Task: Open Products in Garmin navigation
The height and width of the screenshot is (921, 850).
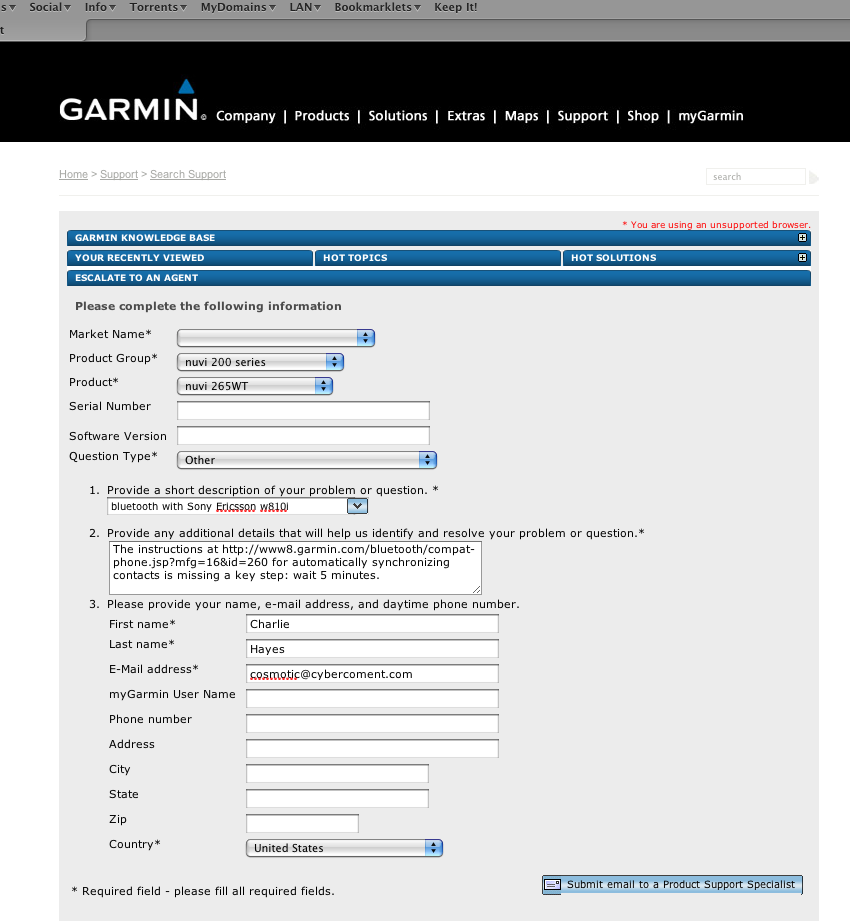Action: [x=322, y=116]
